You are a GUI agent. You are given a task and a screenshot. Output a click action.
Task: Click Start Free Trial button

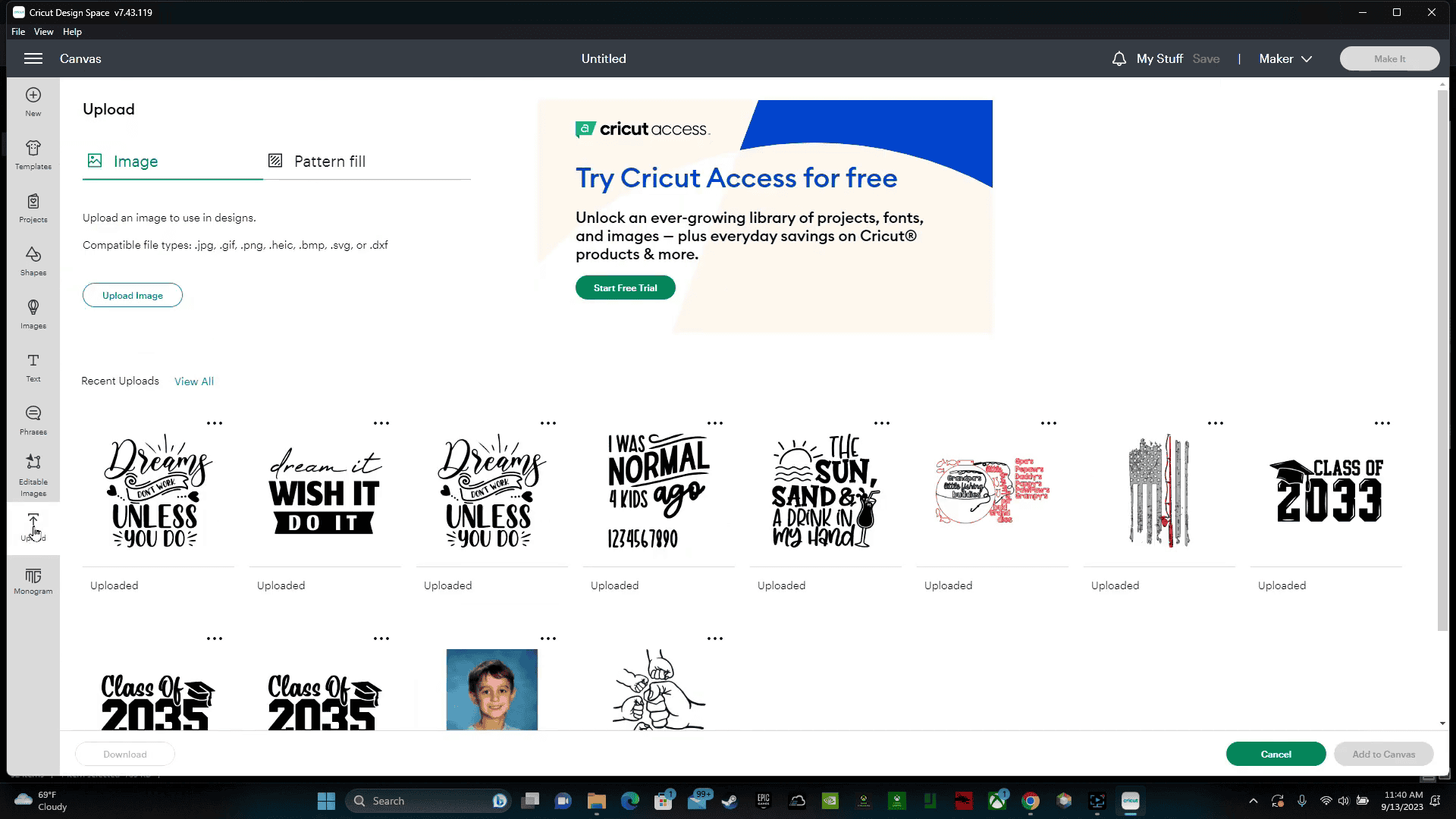point(625,287)
